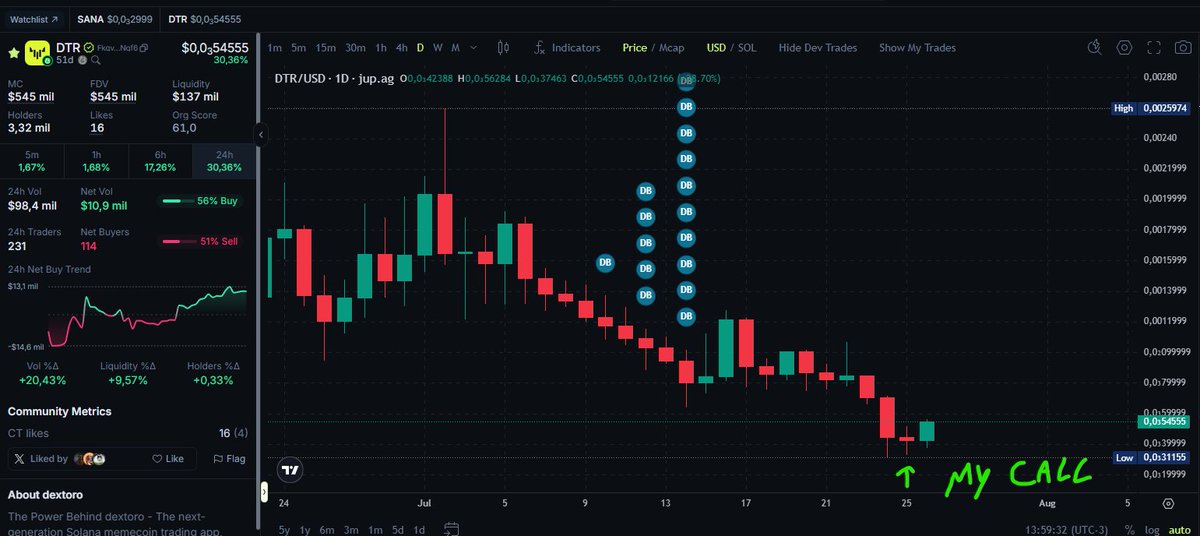Click the TradingView logo on the chart
1200x536 pixels.
[291, 470]
